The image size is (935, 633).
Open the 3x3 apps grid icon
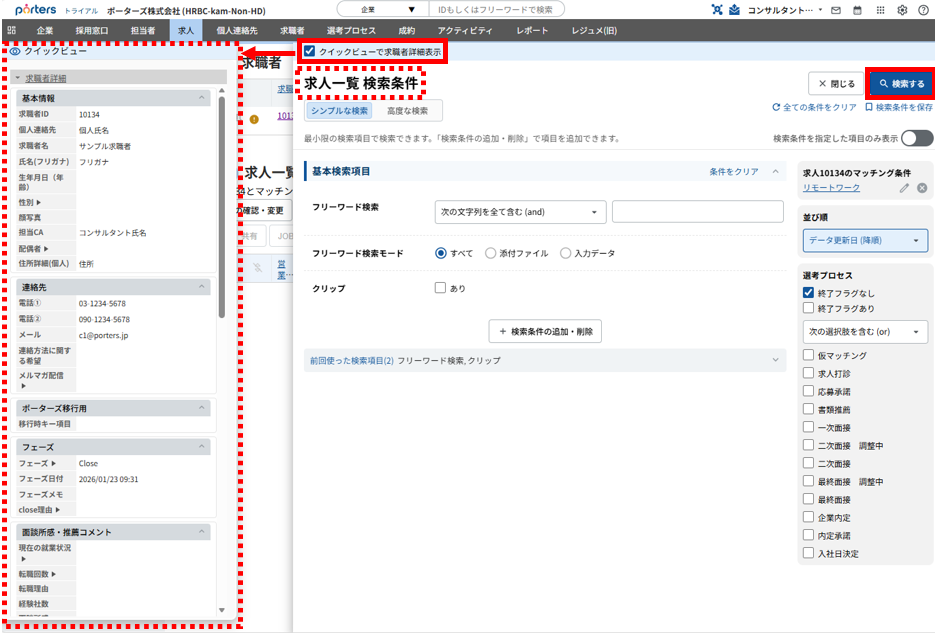(x=880, y=10)
